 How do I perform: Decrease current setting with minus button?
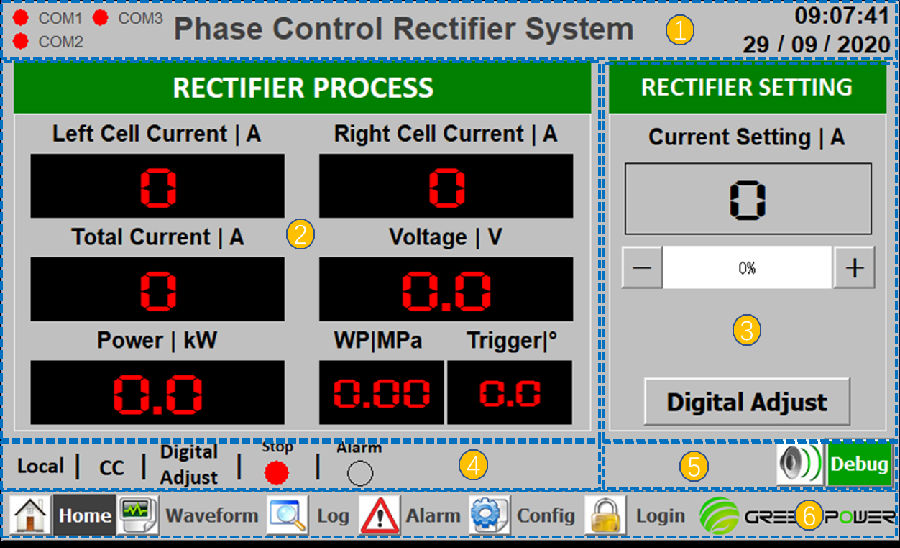(643, 268)
